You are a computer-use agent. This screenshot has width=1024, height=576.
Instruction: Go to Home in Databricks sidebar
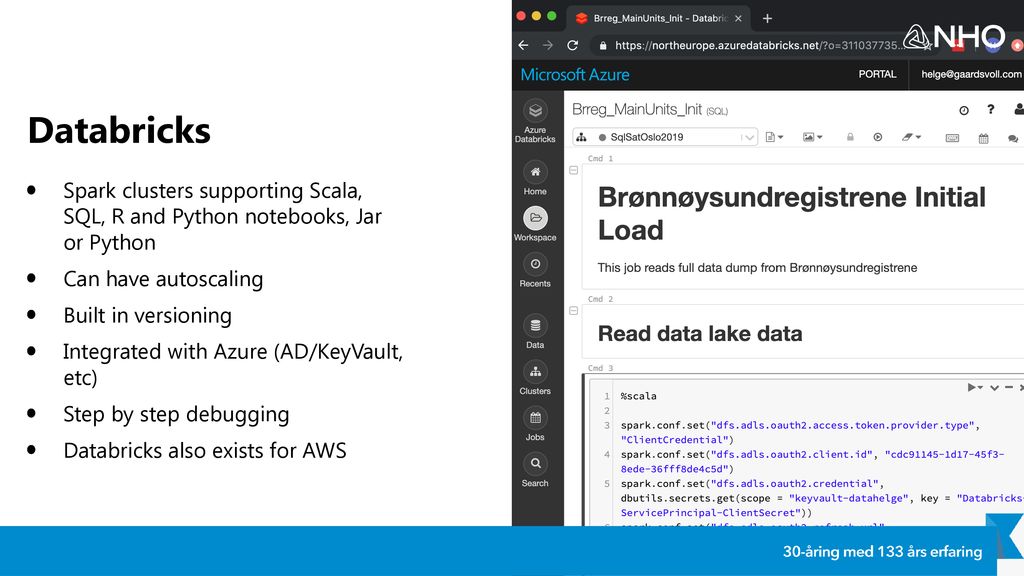(535, 172)
